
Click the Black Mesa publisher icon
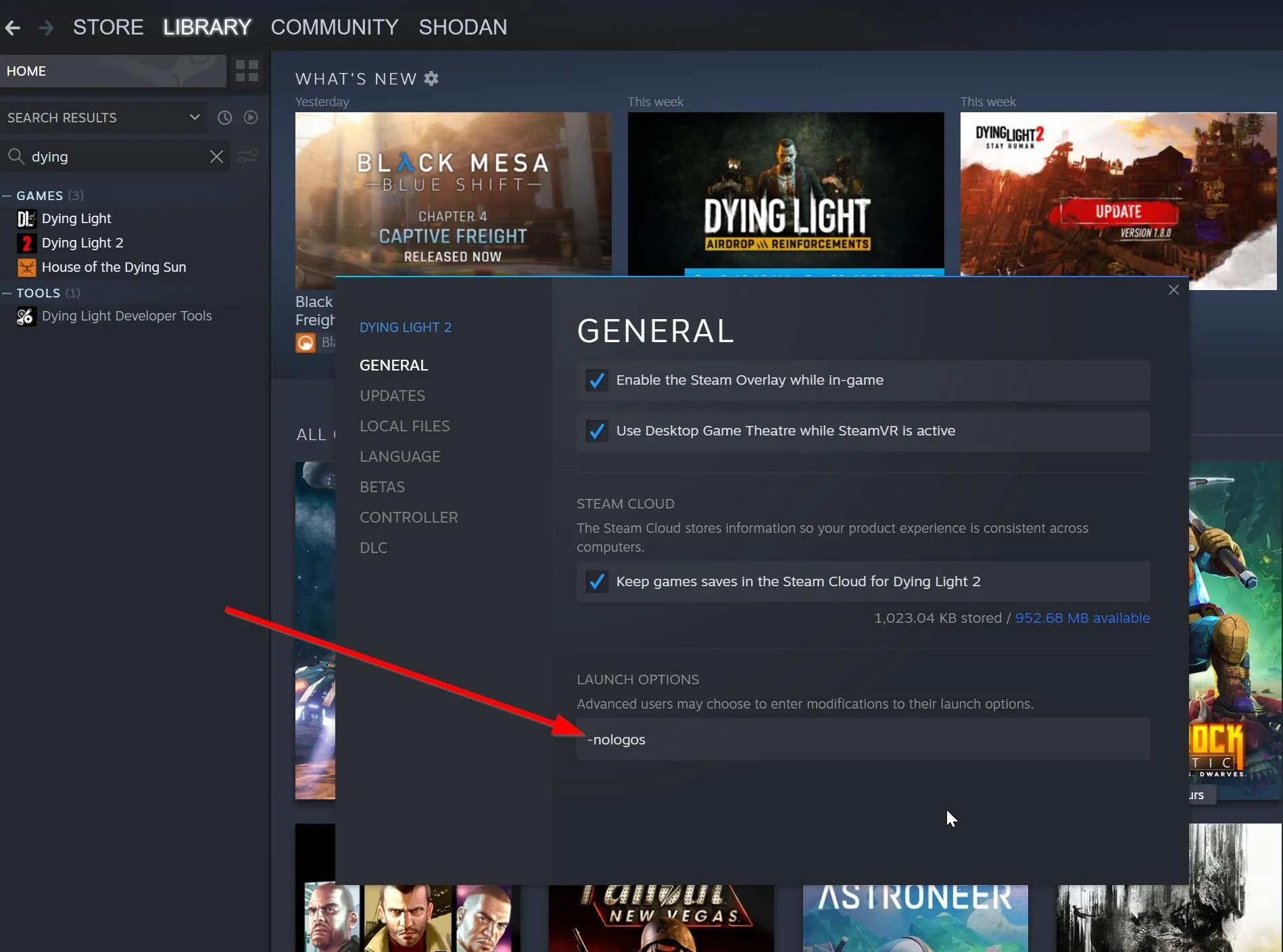pos(306,343)
